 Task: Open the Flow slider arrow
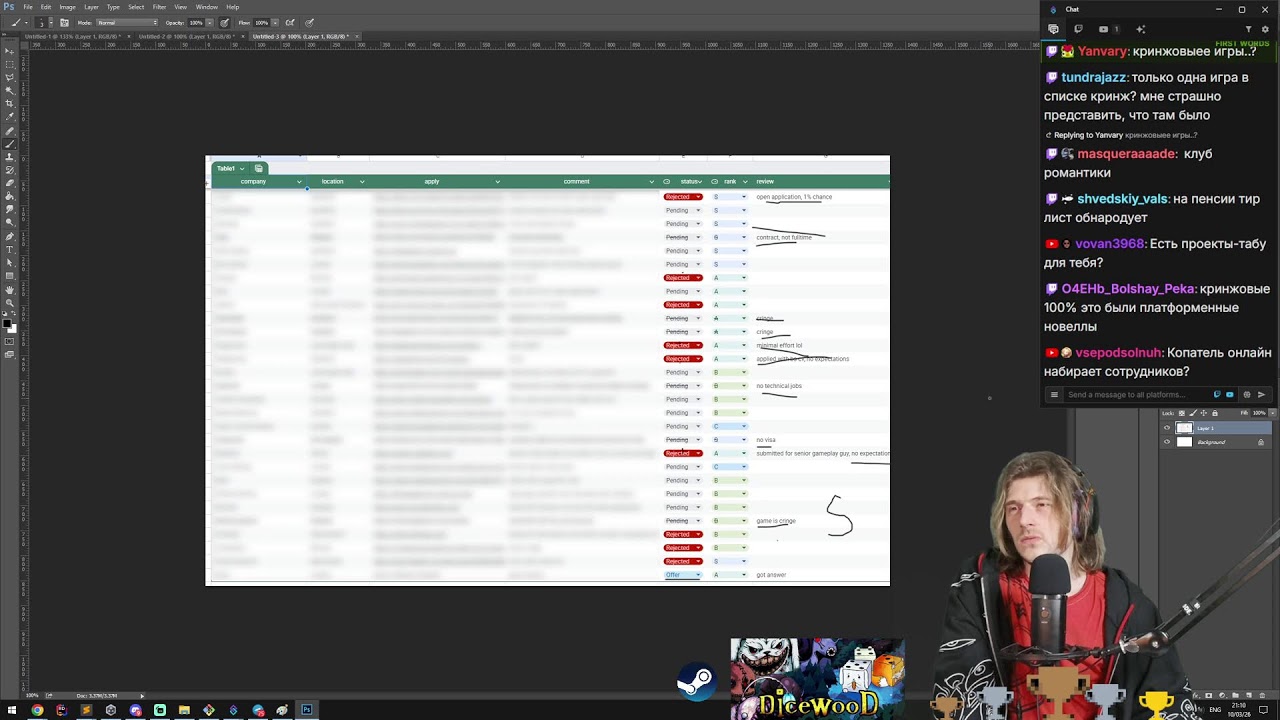click(275, 22)
